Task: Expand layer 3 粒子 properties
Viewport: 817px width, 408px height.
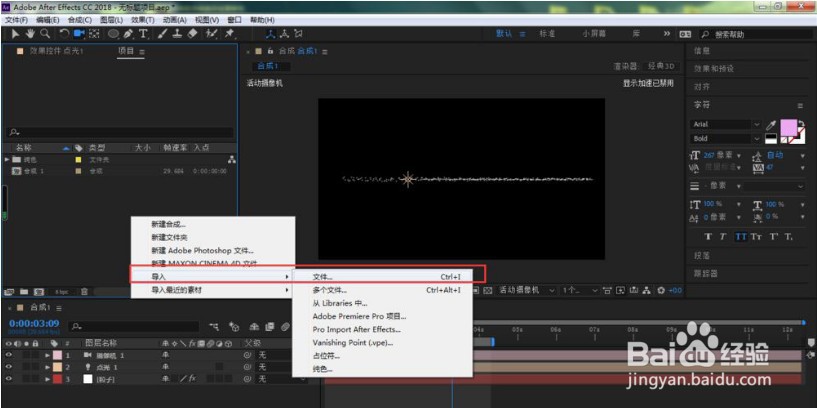Action: 48,379
